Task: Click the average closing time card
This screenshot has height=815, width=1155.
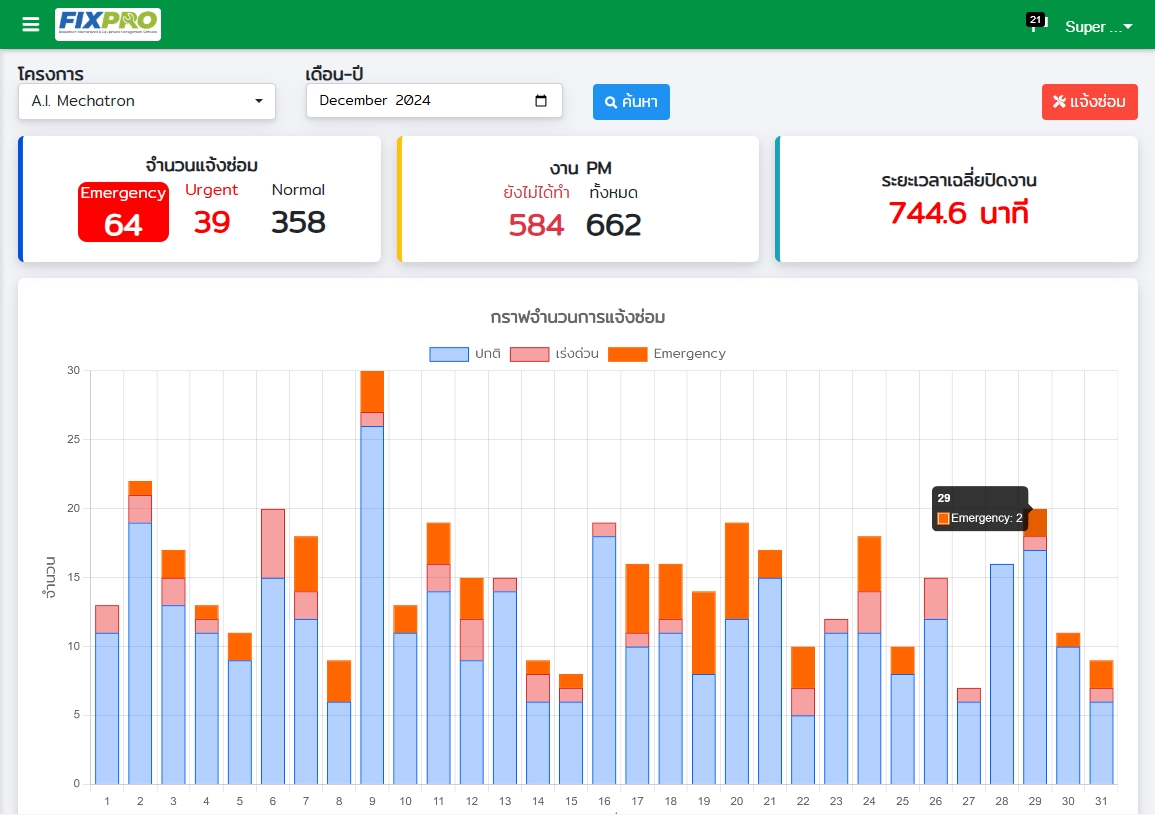Action: (x=957, y=199)
